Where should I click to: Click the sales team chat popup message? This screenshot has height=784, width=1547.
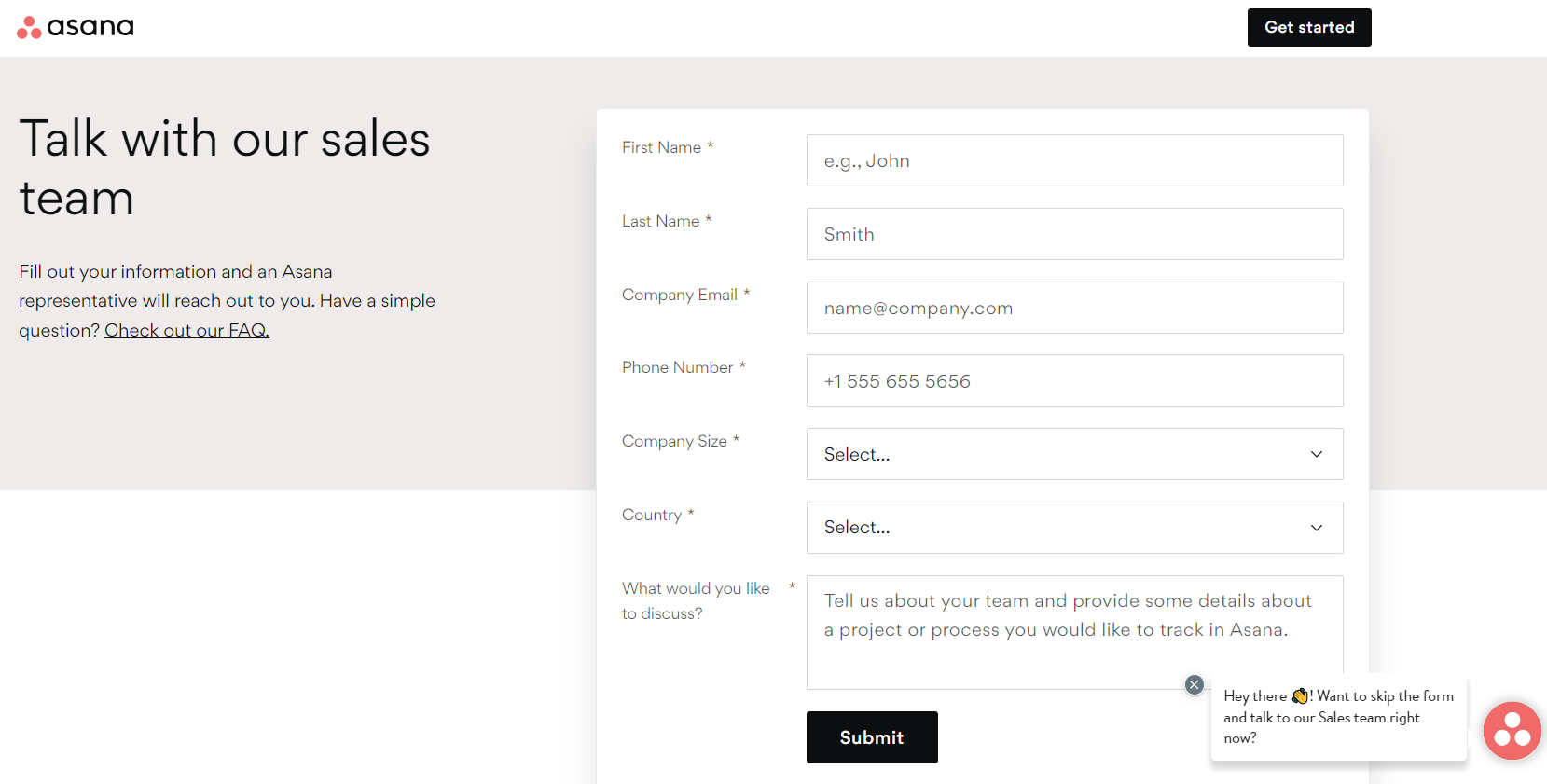click(1338, 717)
